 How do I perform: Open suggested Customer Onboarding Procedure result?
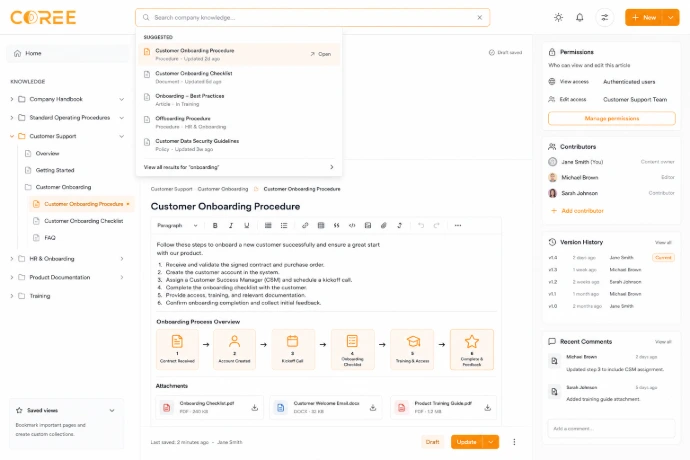[x=239, y=54]
